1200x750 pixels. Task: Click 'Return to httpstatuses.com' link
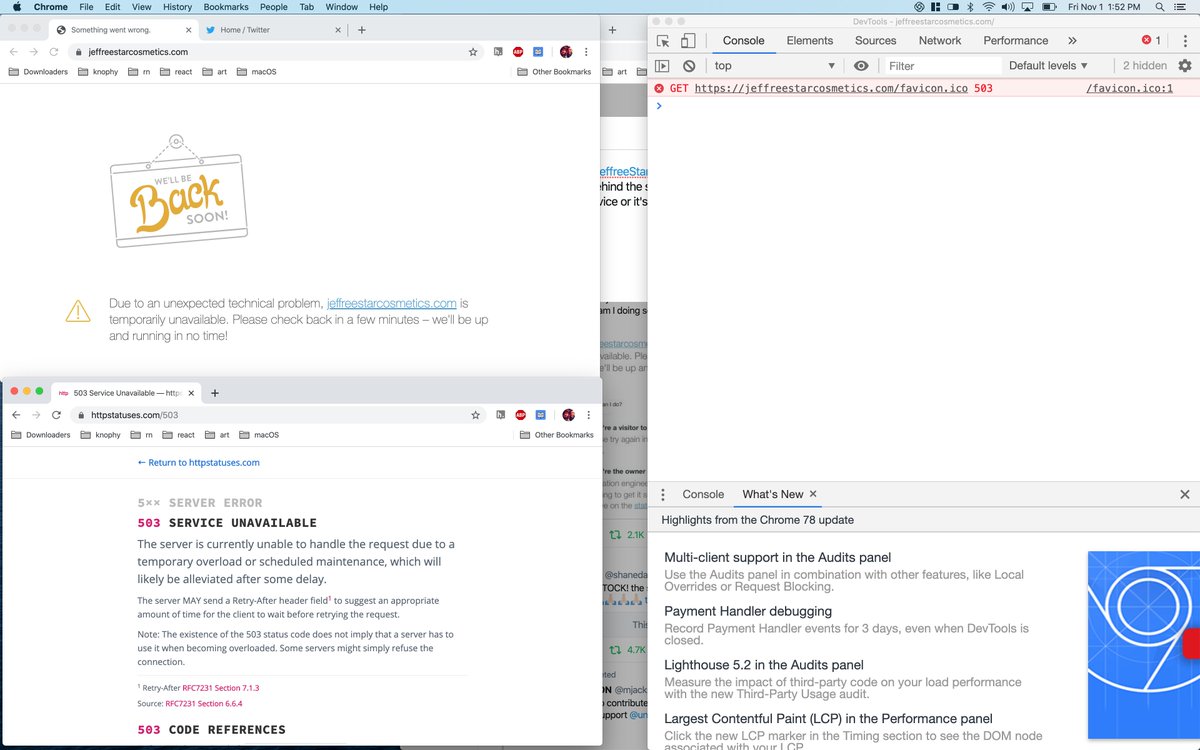[x=198, y=463]
